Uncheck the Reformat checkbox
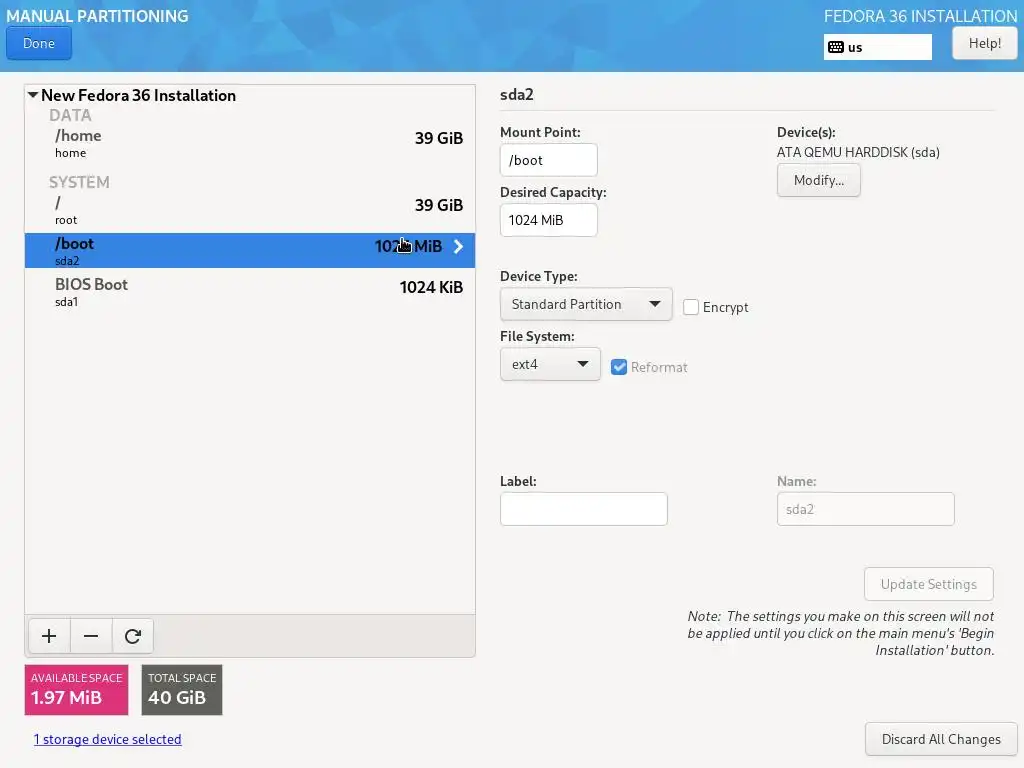The height and width of the screenshot is (768, 1024). click(x=618, y=367)
